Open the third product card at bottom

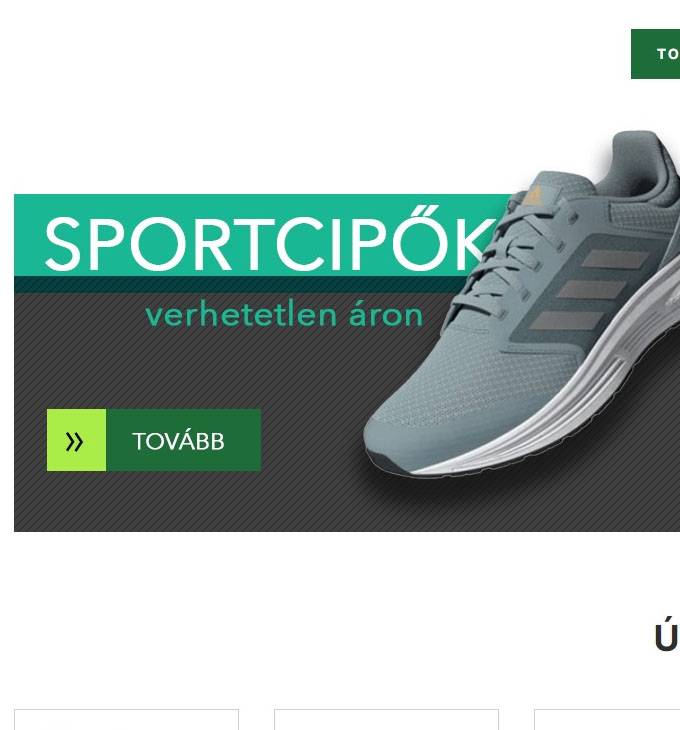coord(607,720)
